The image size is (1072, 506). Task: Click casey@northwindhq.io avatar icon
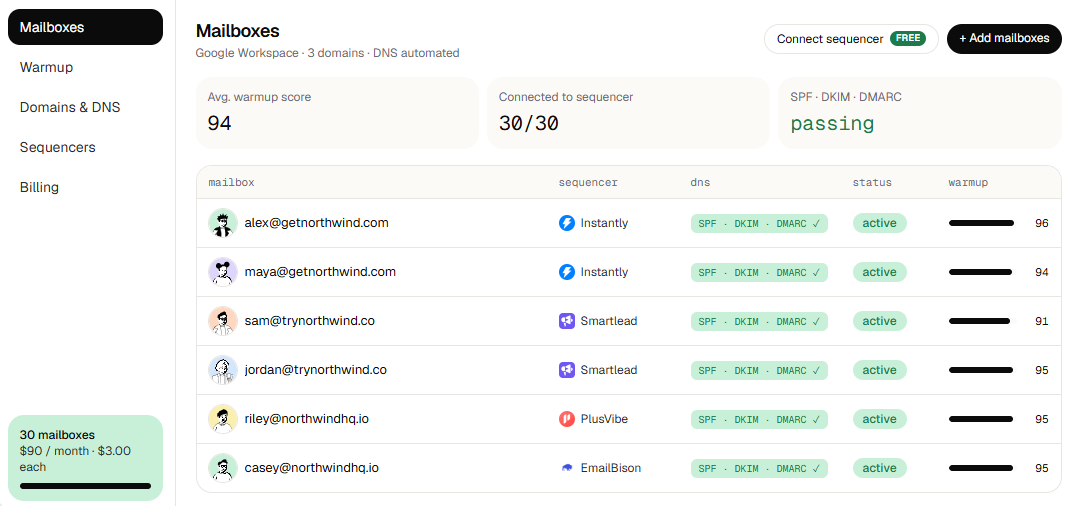pos(223,468)
